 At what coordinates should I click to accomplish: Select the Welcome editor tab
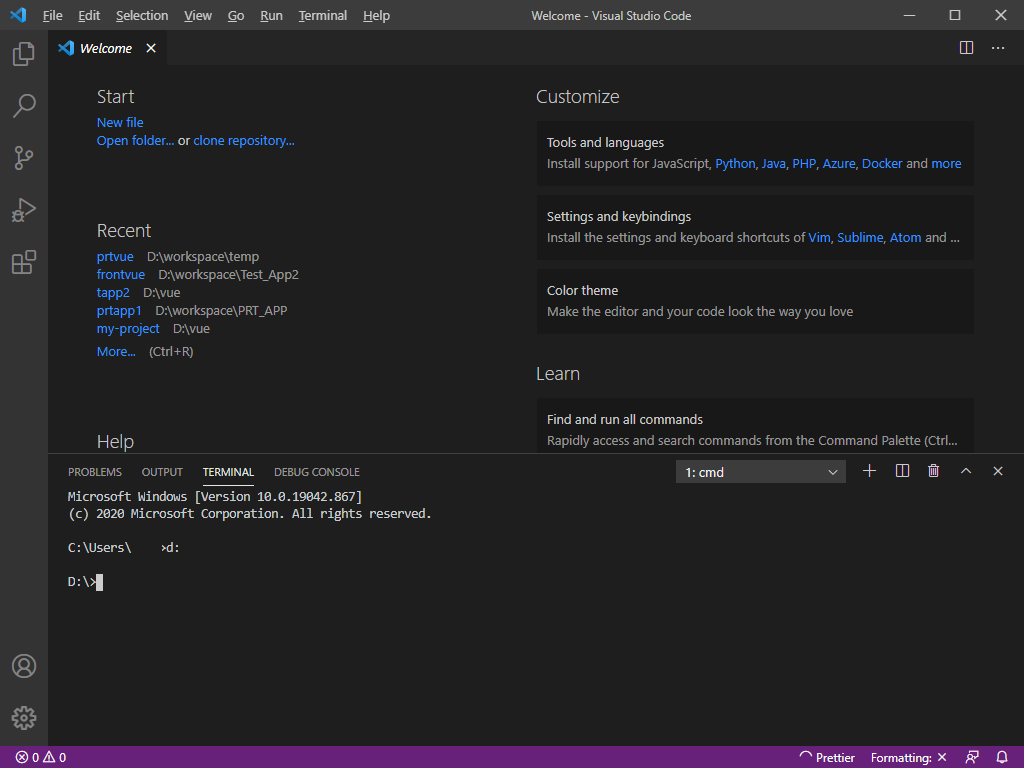[106, 48]
